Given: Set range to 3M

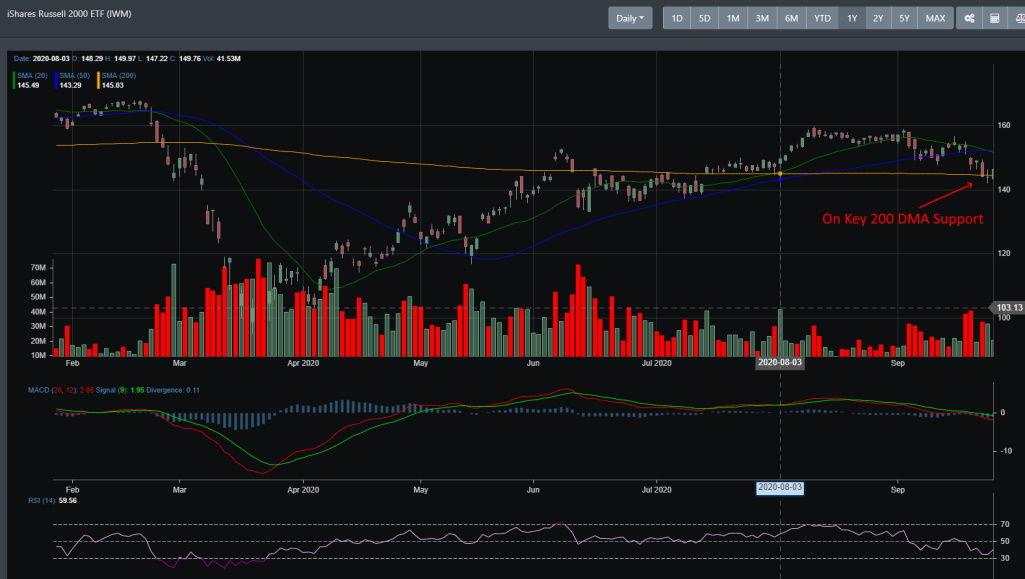Looking at the screenshot, I should pos(762,18).
